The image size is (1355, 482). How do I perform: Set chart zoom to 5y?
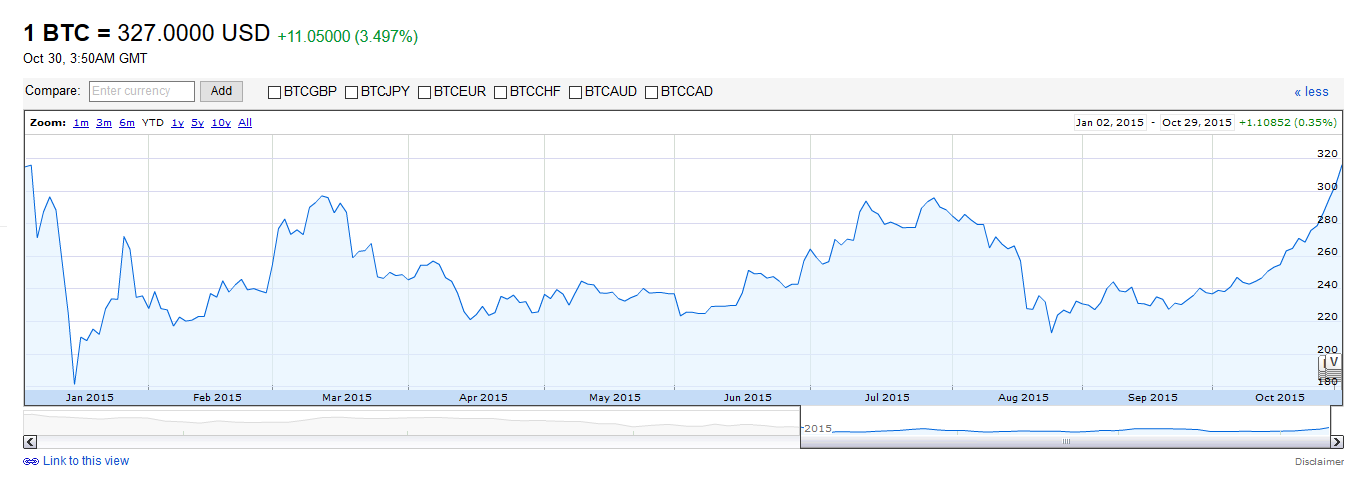[x=197, y=123]
